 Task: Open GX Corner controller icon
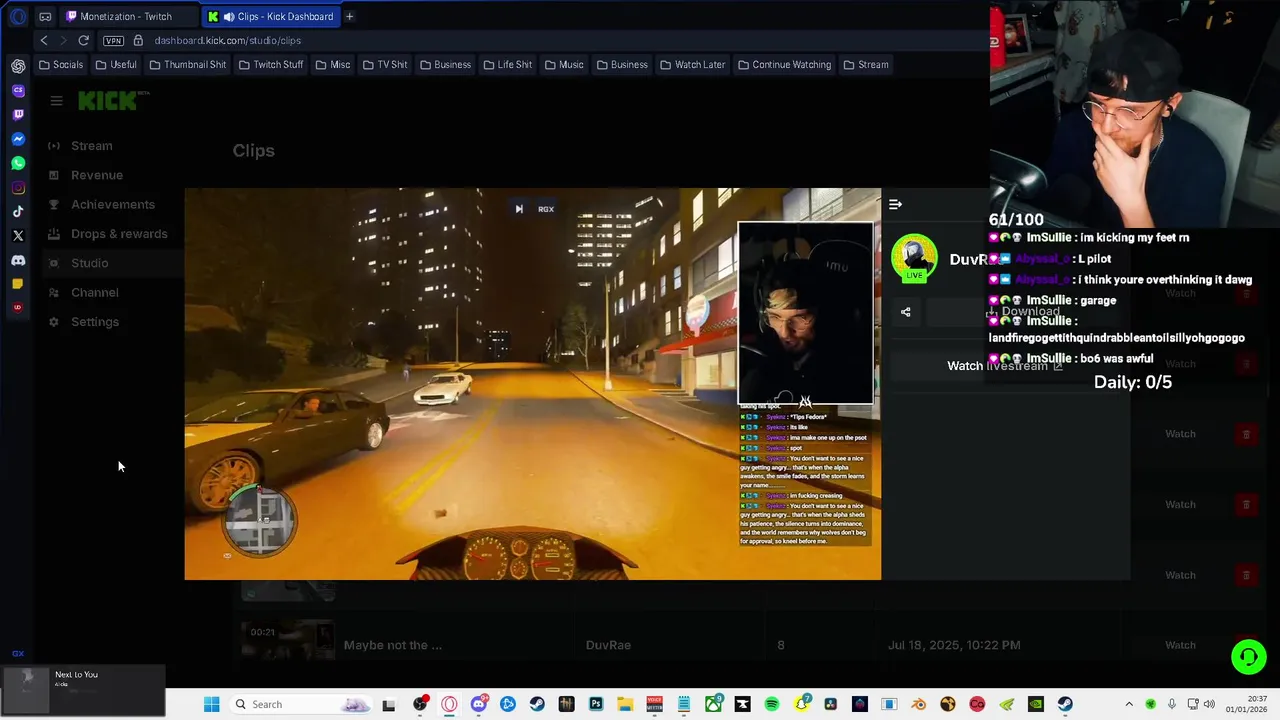pos(45,16)
